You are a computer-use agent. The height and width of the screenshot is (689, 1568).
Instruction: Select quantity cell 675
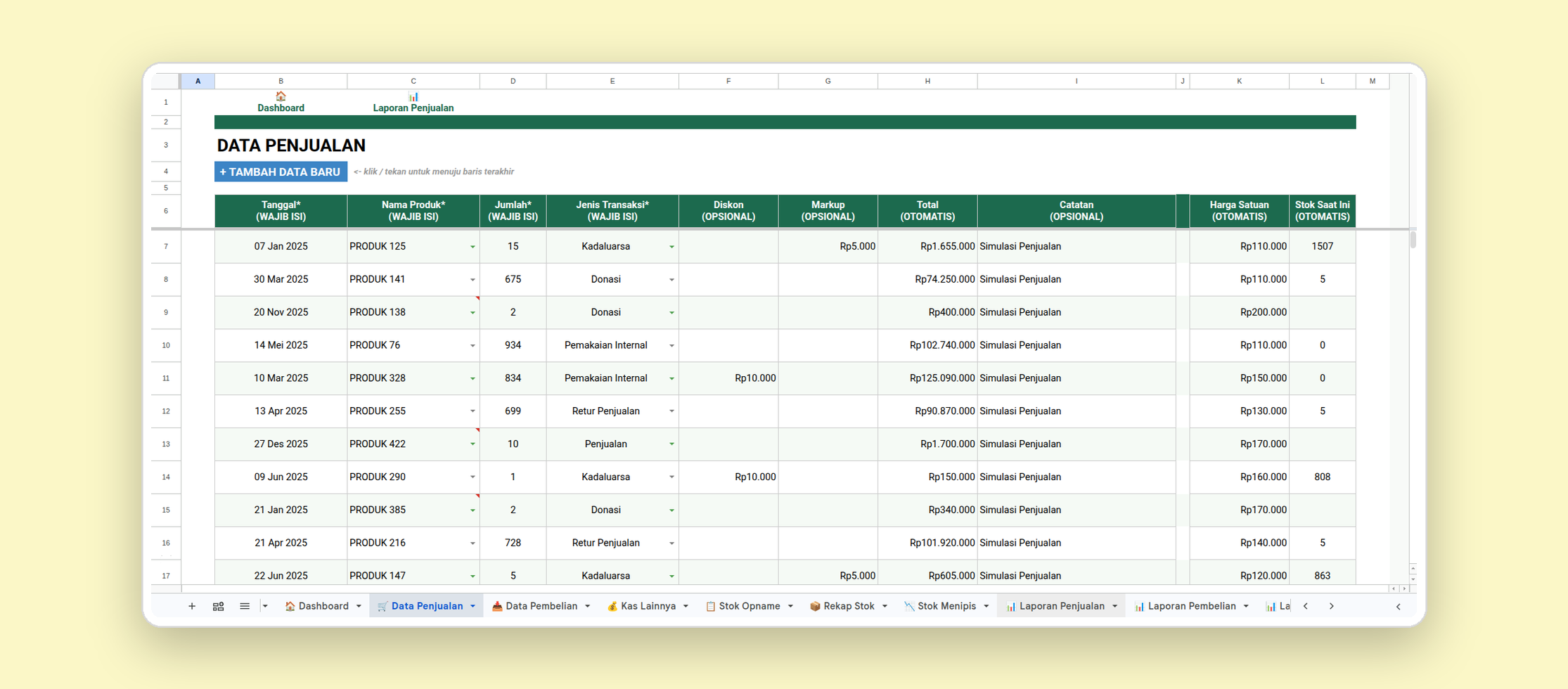[513, 279]
